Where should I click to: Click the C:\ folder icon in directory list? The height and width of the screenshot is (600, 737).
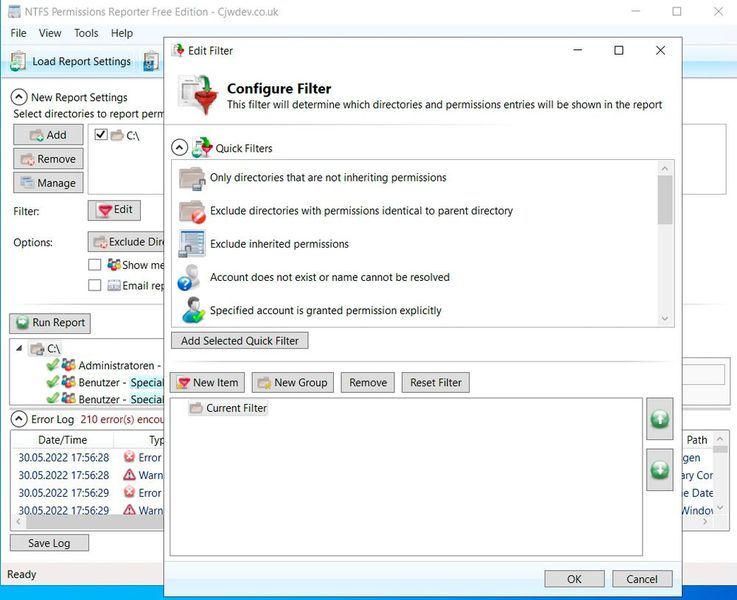pyautogui.click(x=117, y=135)
